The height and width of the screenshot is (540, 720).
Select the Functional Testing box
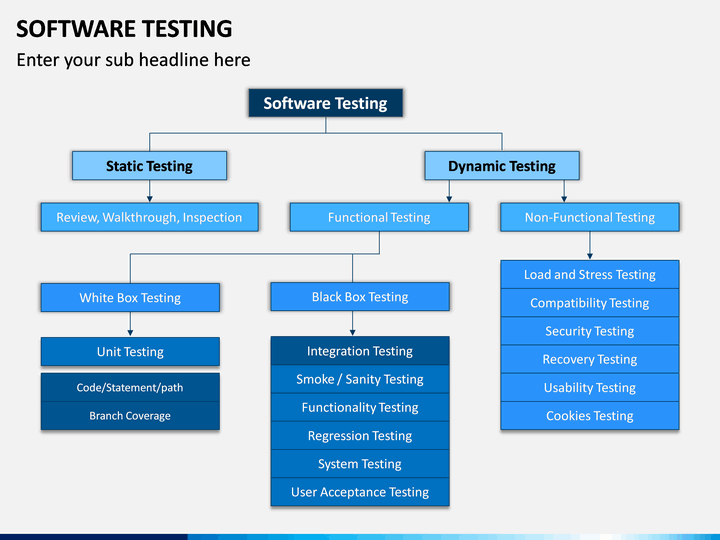(379, 217)
